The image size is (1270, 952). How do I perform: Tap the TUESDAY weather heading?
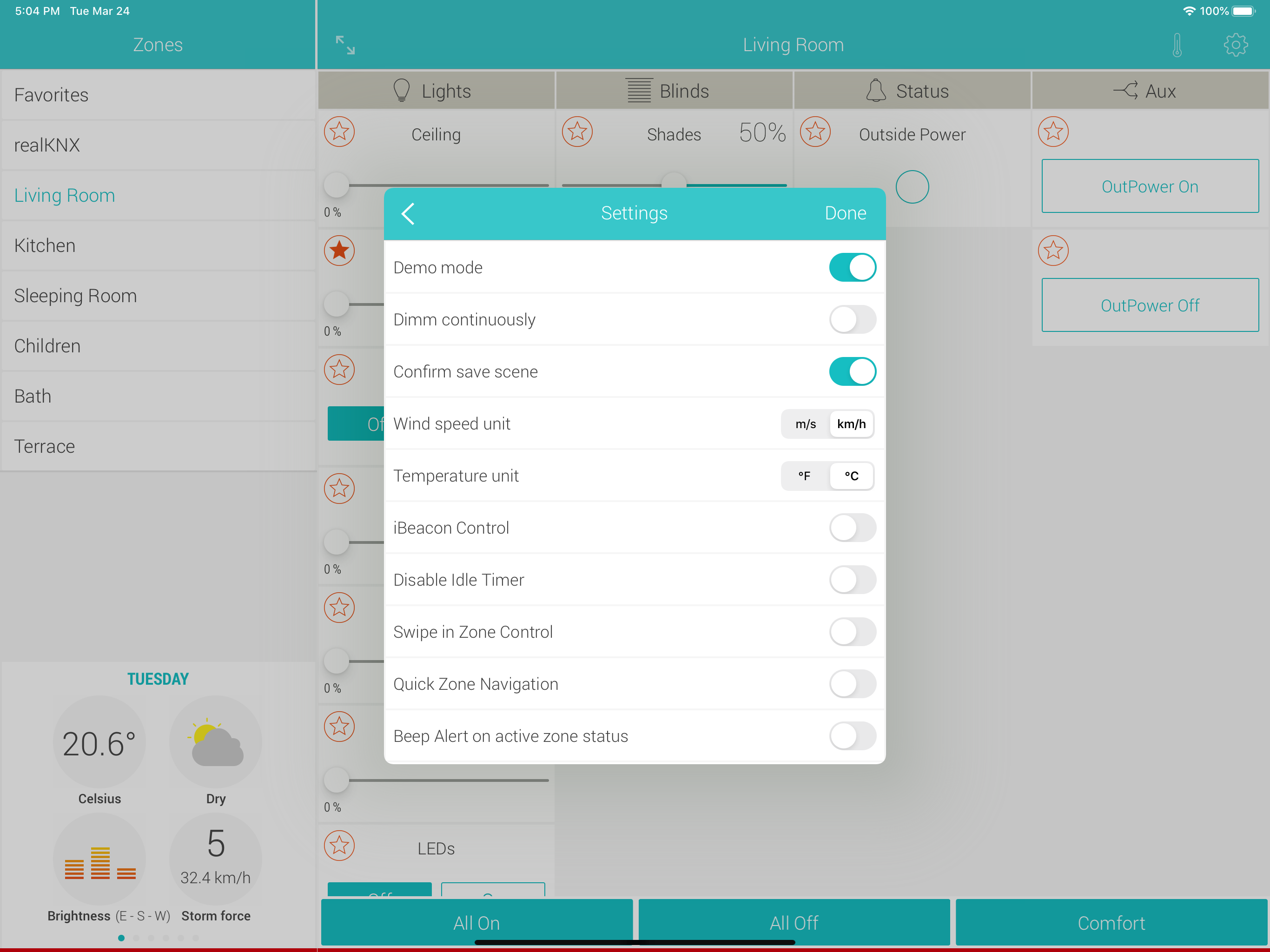tap(158, 679)
